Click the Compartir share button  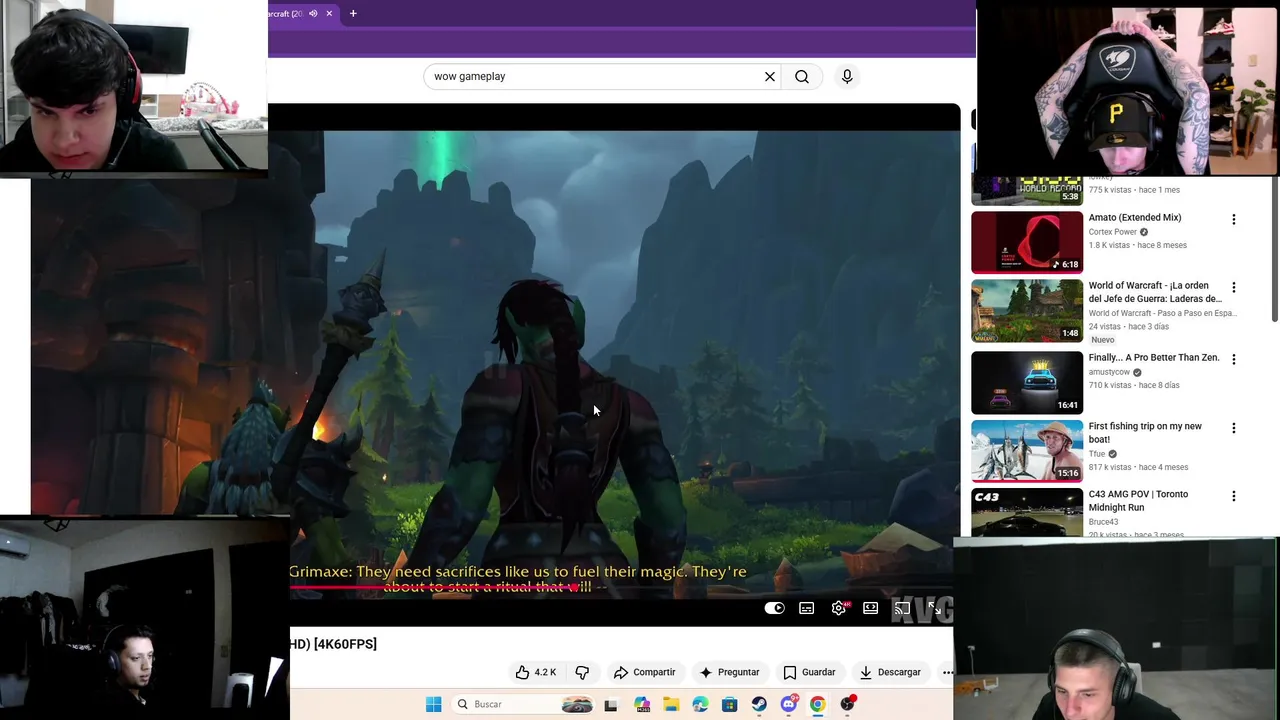click(x=645, y=672)
